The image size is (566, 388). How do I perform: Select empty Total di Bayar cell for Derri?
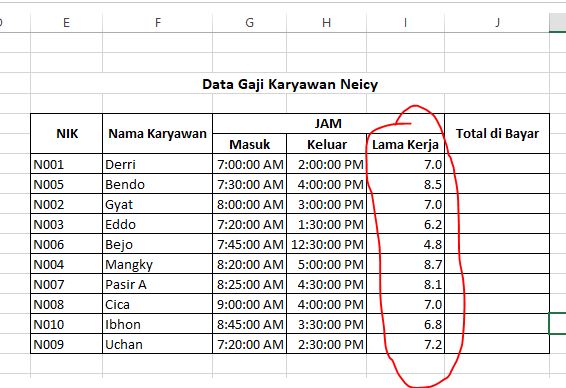[x=497, y=164]
